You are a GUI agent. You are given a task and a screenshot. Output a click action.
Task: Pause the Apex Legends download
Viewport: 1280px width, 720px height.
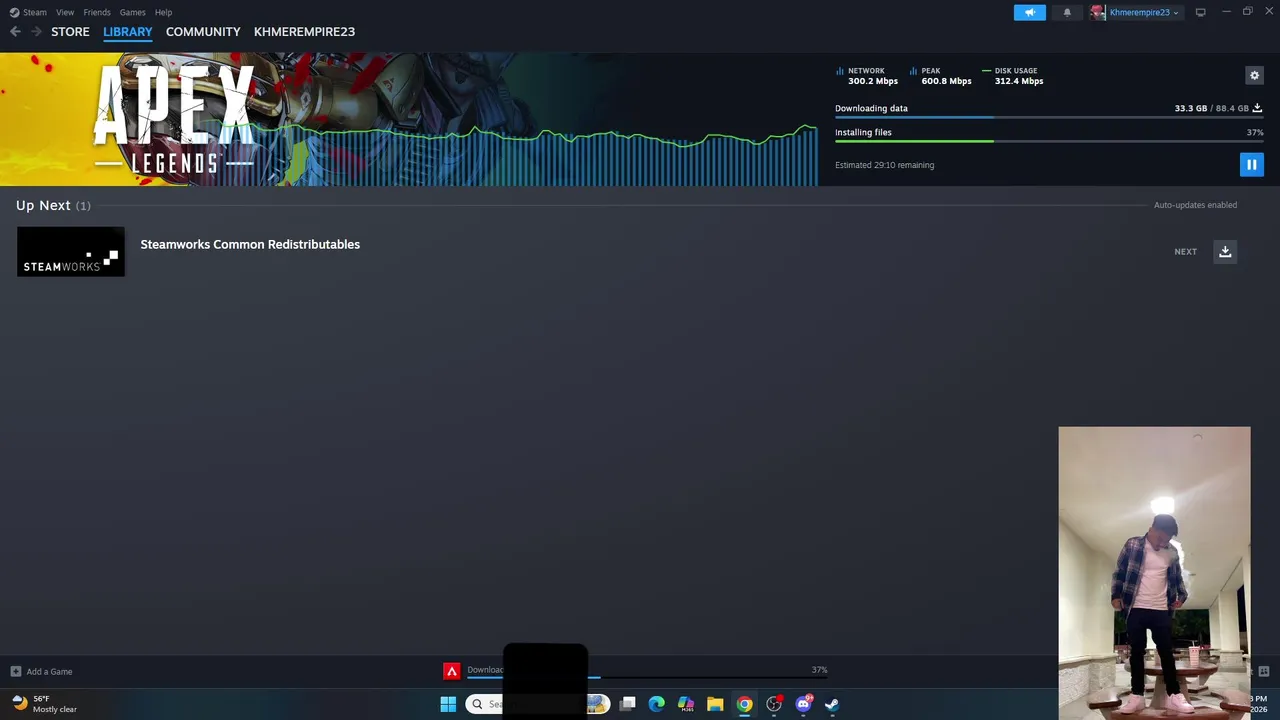(x=1251, y=164)
